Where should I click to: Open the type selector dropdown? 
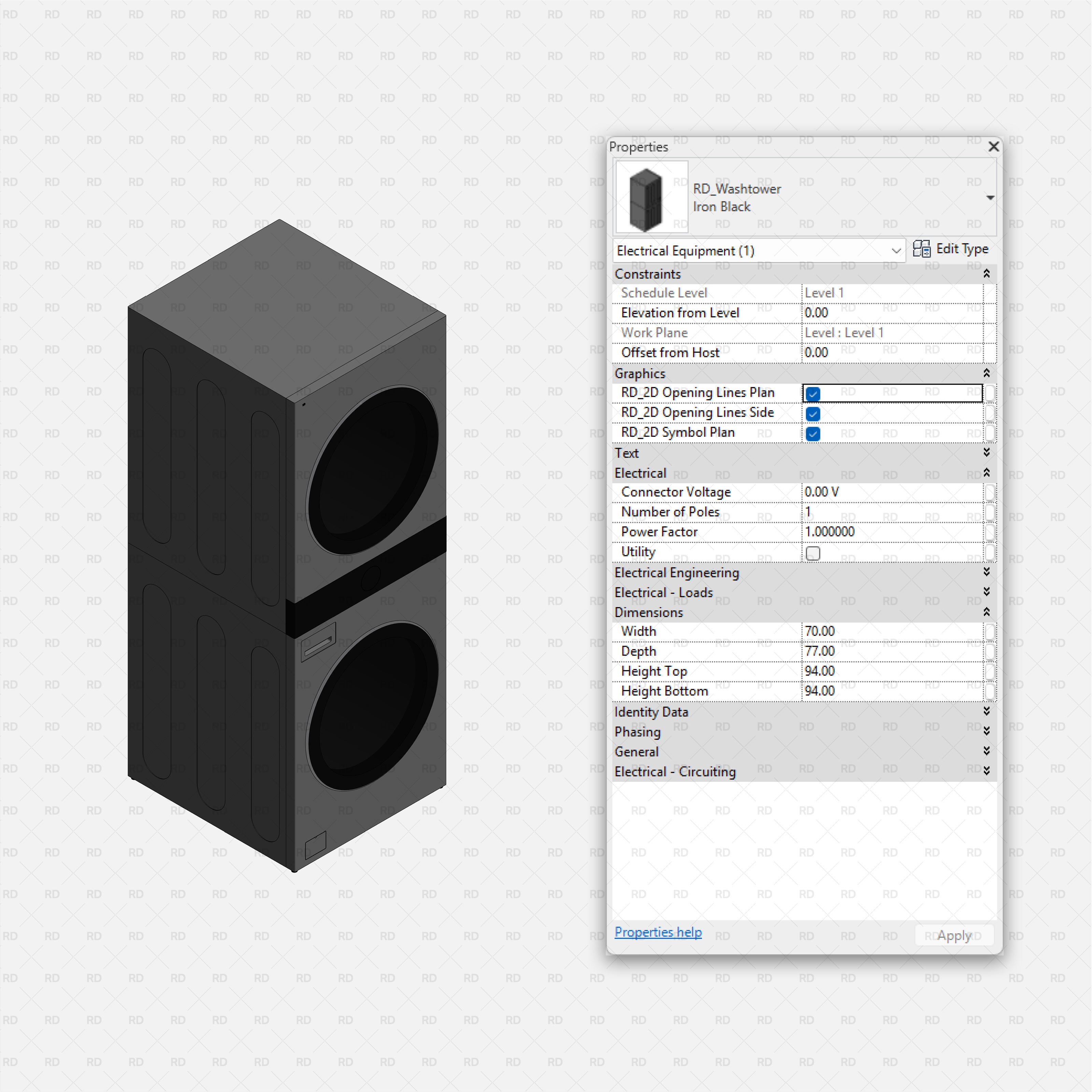tap(991, 197)
